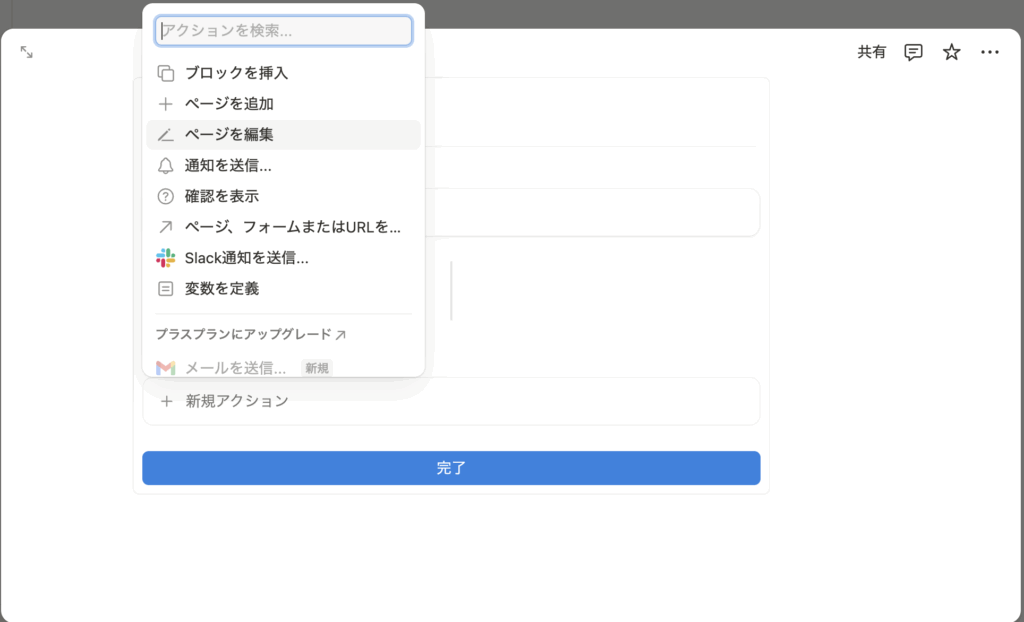This screenshot has width=1024, height=622.
Task: Select ブロックを挿入 from the action list
Action: point(236,73)
